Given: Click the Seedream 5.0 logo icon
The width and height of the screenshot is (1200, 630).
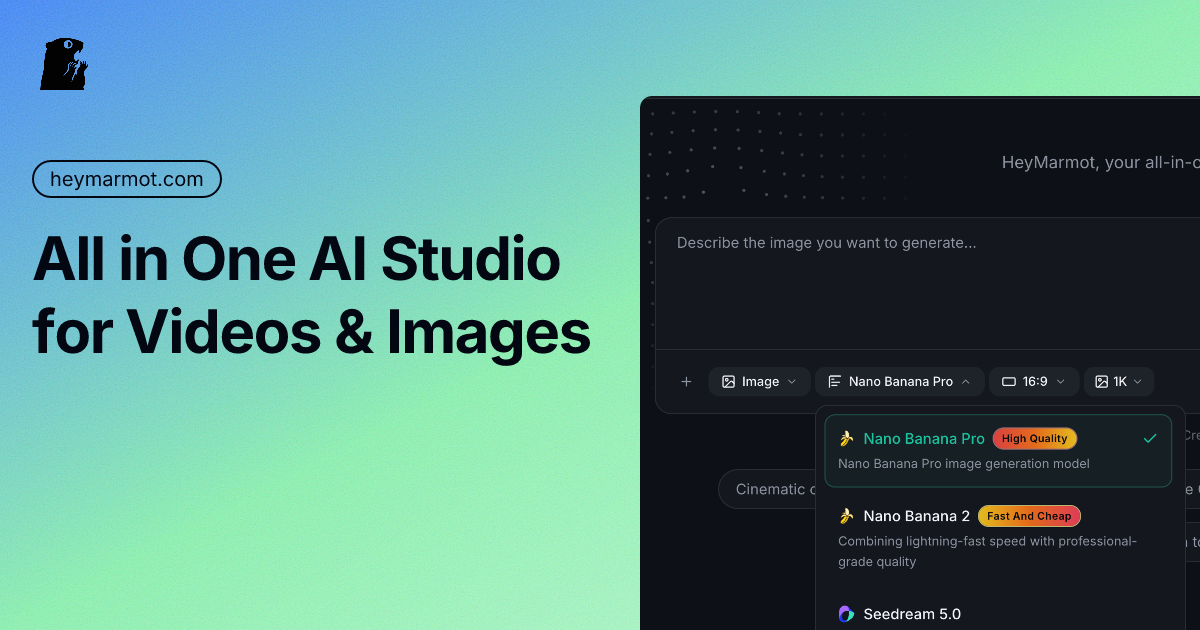Looking at the screenshot, I should [846, 614].
